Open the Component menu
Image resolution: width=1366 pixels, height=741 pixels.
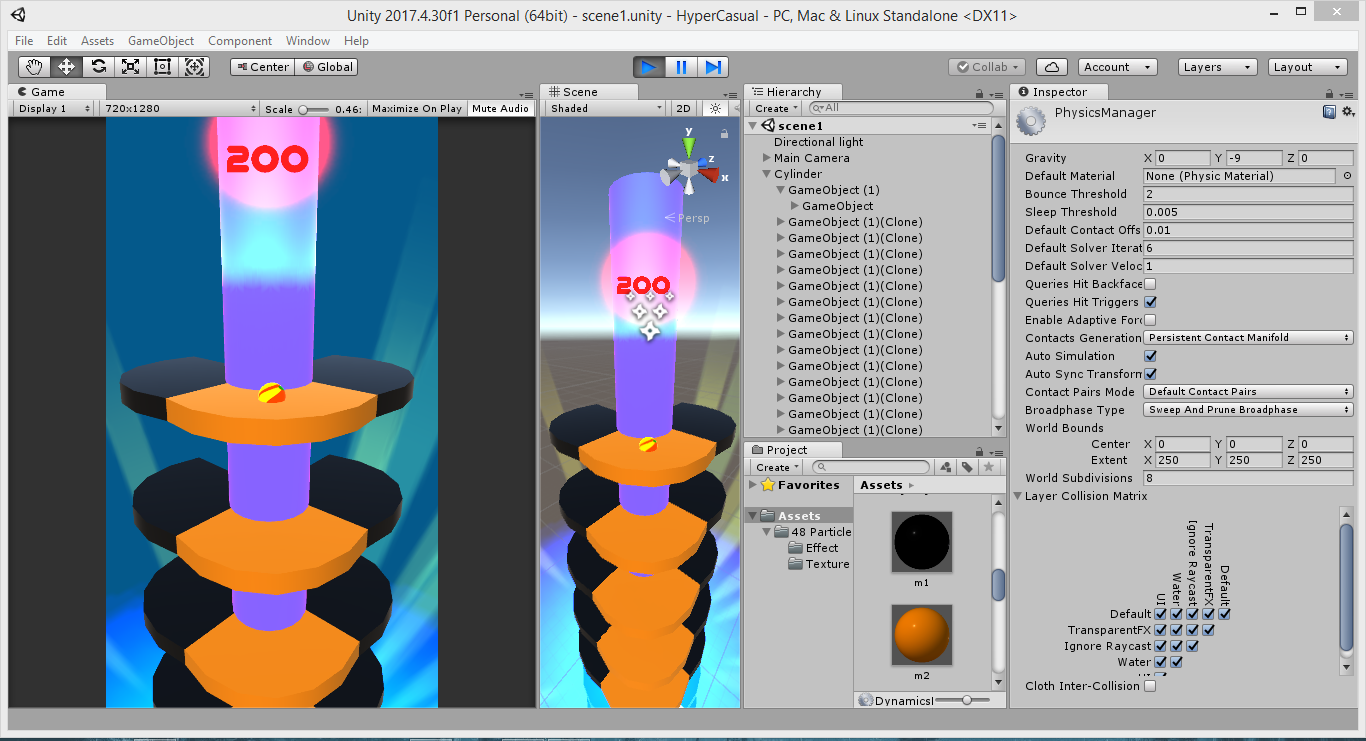pos(240,41)
